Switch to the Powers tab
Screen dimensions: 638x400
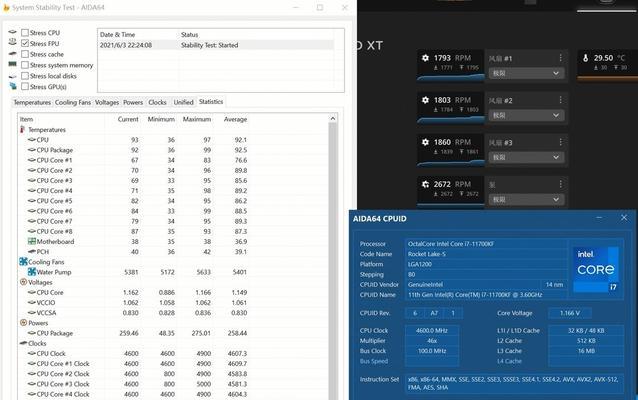pos(133,103)
